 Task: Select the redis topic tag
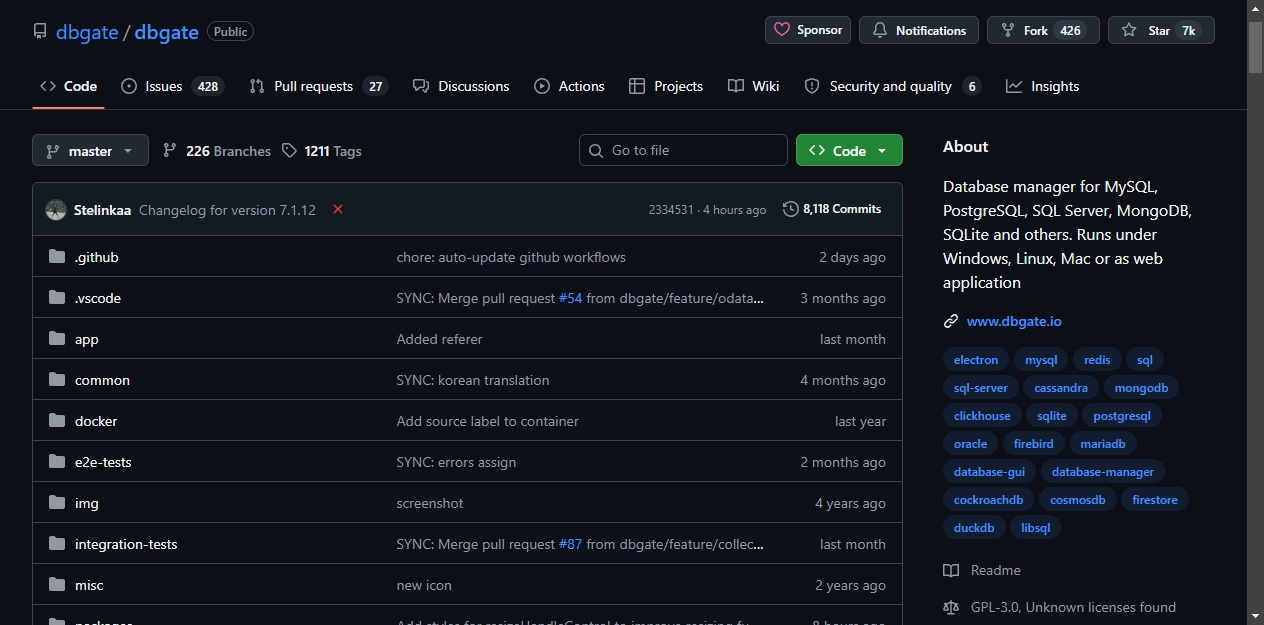point(1097,360)
